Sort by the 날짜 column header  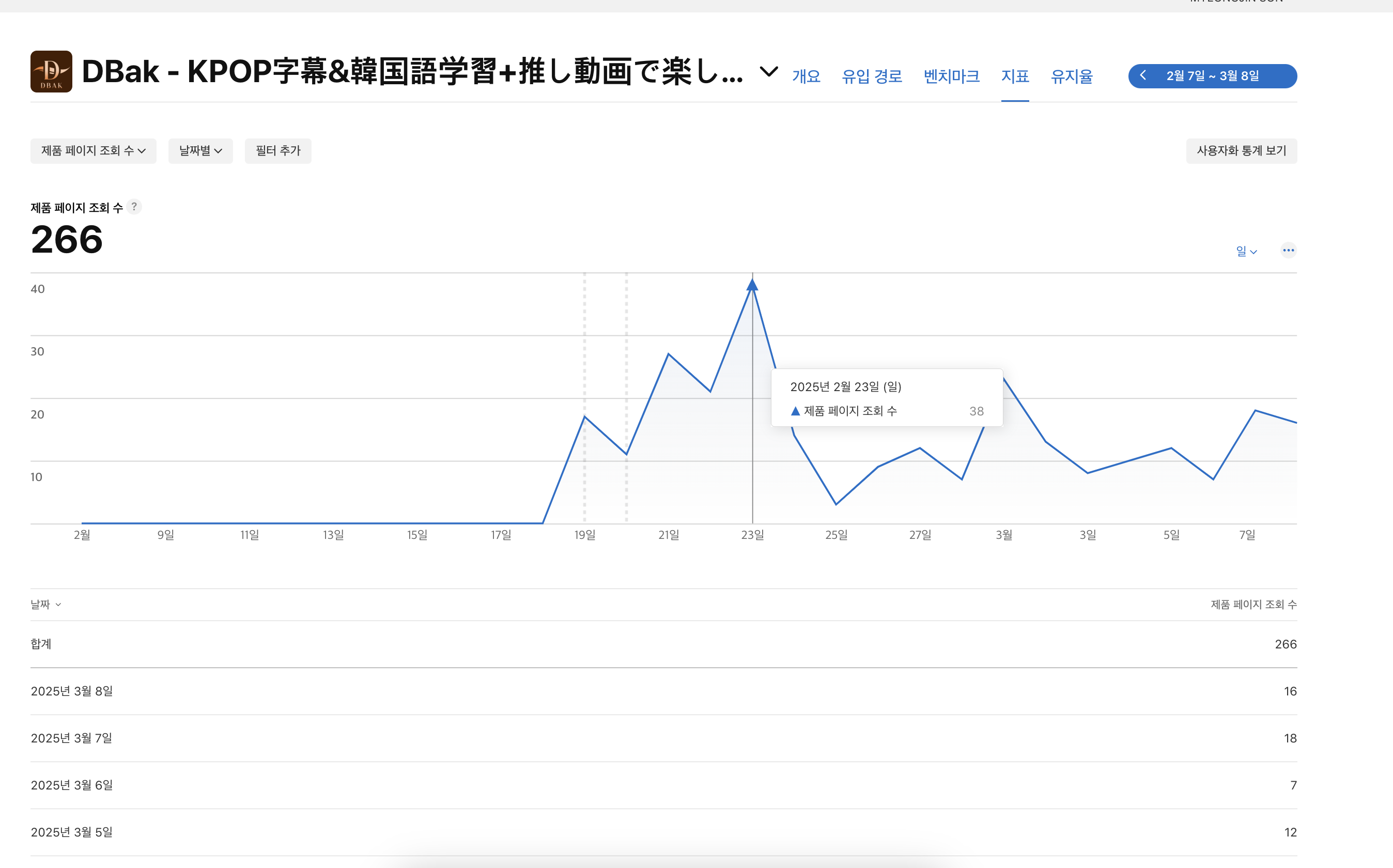(x=46, y=605)
